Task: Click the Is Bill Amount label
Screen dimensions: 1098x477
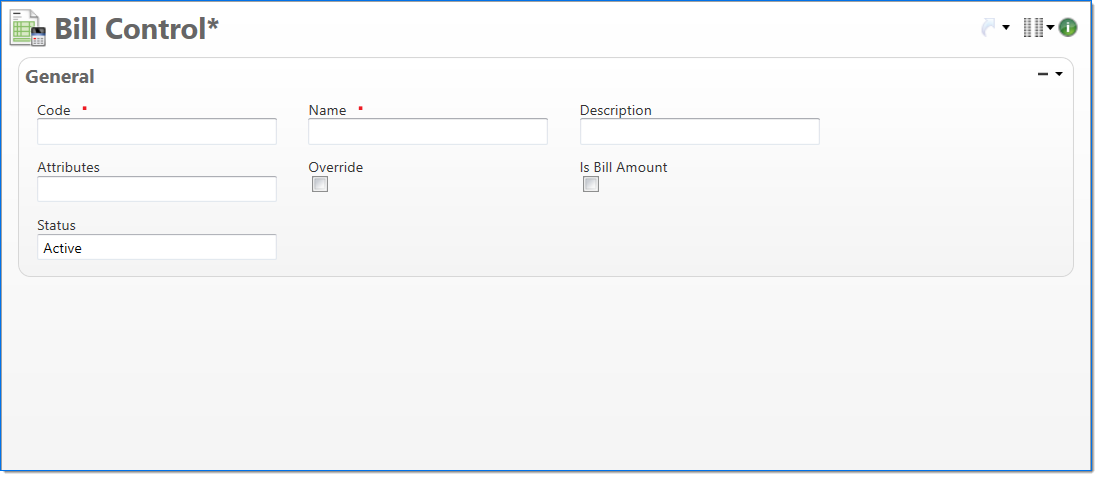Action: click(623, 167)
